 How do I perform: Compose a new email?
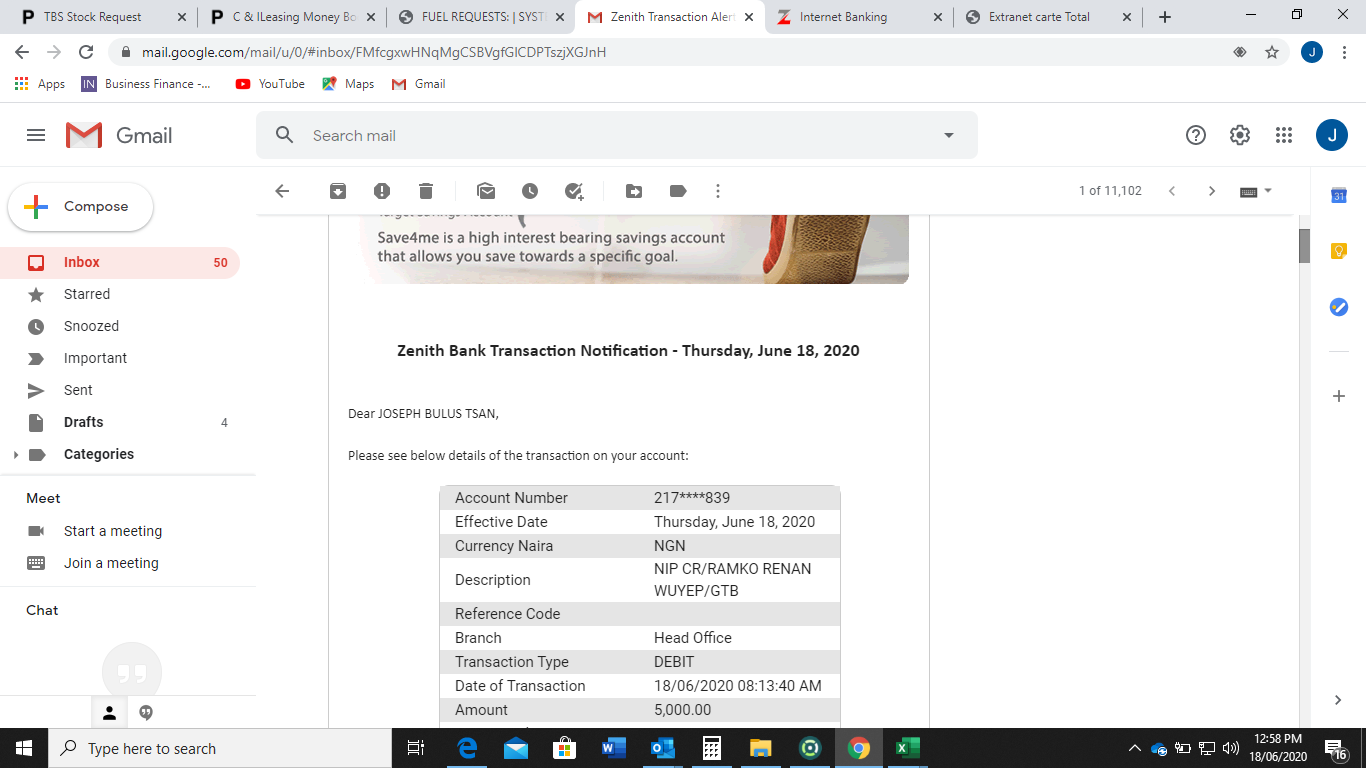point(81,207)
